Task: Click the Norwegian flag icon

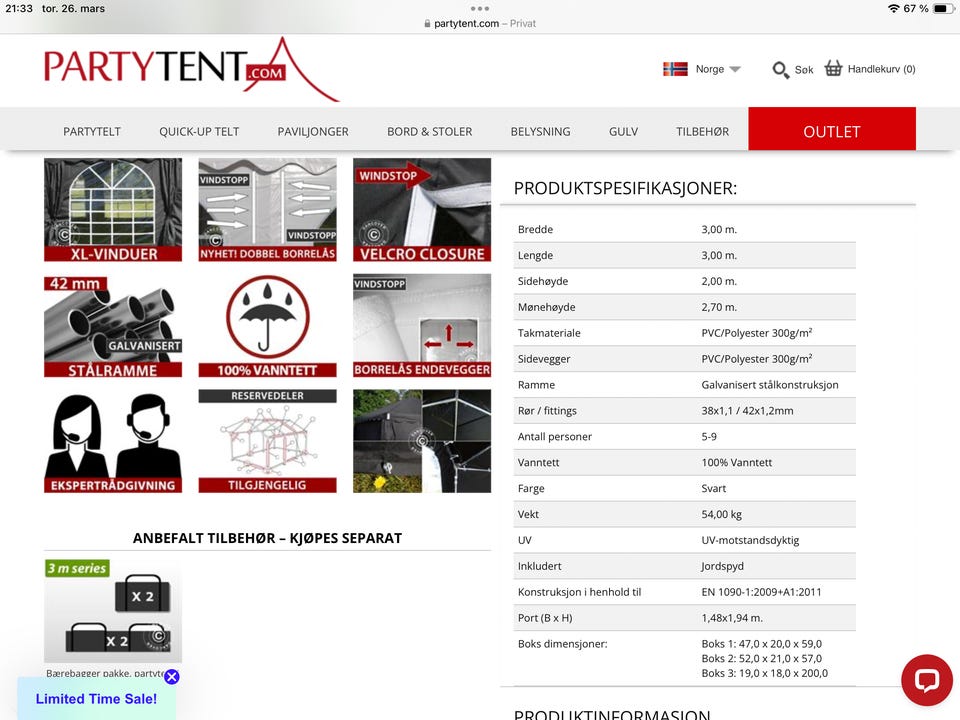Action: (675, 69)
